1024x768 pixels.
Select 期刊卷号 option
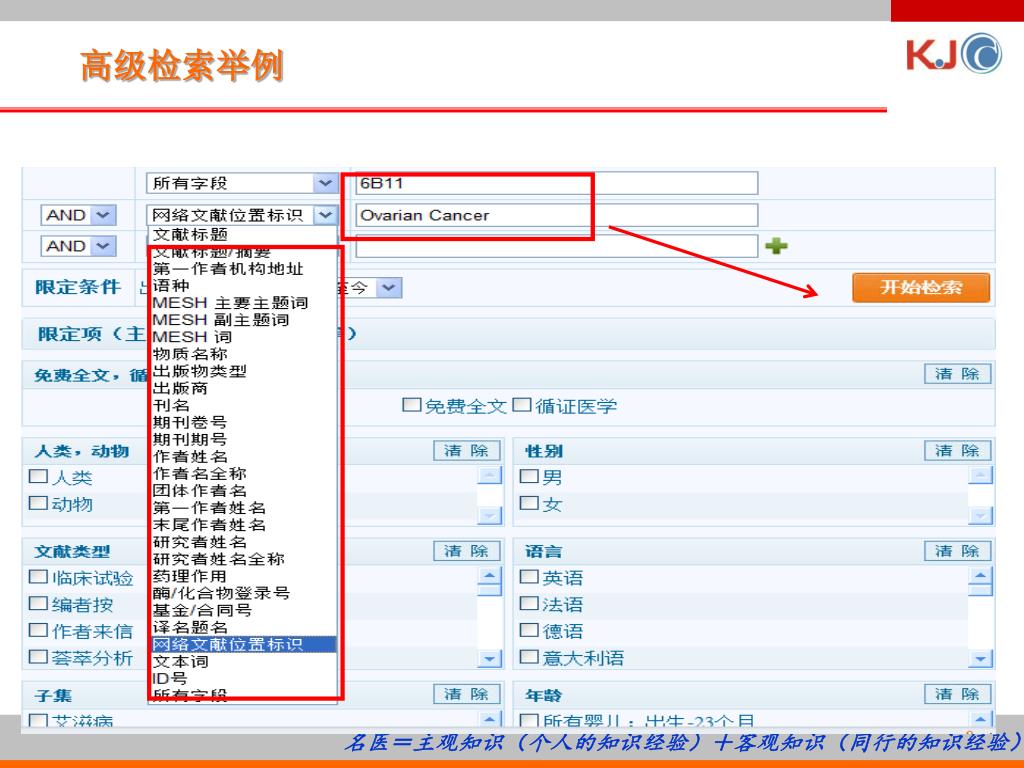point(190,422)
